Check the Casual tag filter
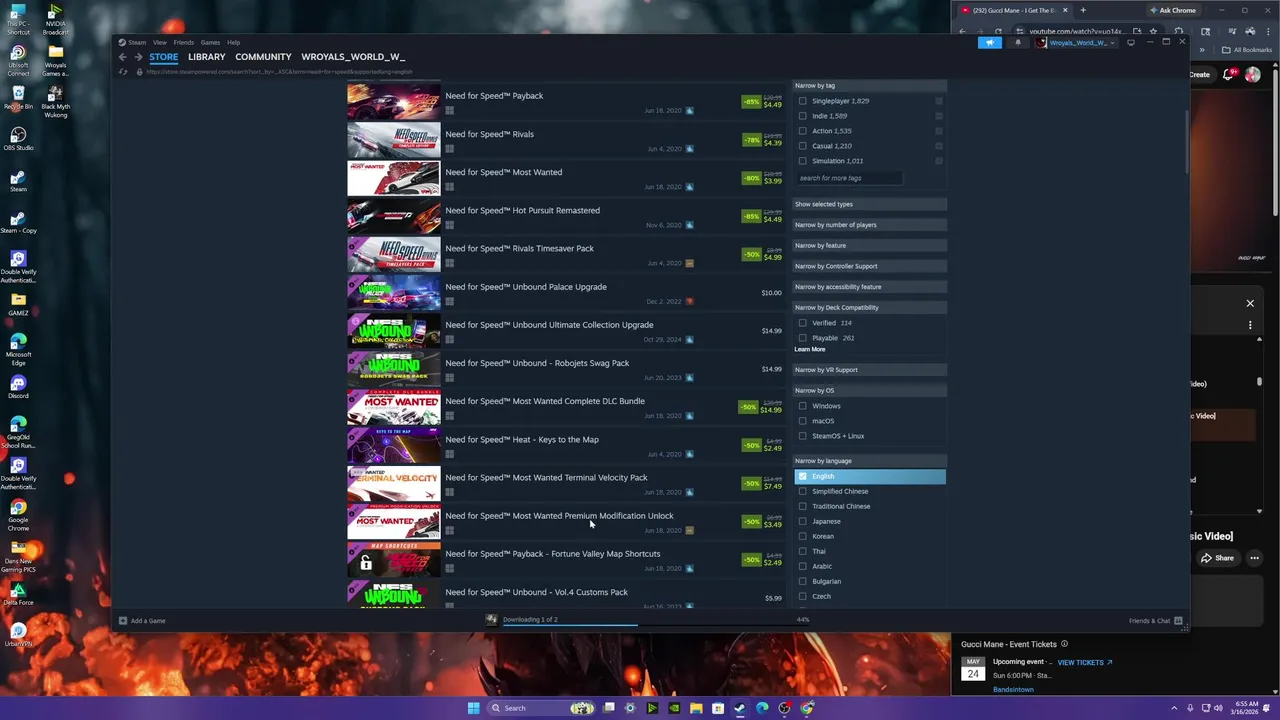Viewport: 1280px width, 720px height. (x=802, y=146)
